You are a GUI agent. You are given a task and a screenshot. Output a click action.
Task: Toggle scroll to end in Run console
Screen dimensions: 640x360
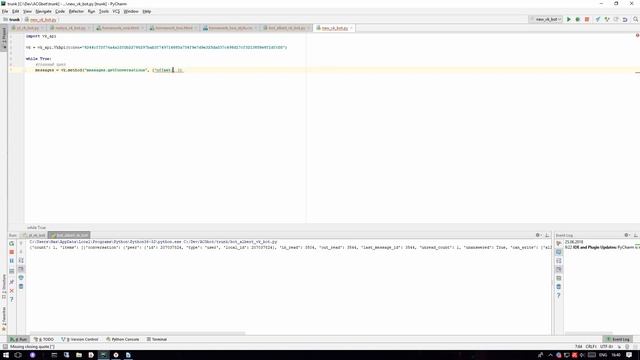(x=21, y=269)
